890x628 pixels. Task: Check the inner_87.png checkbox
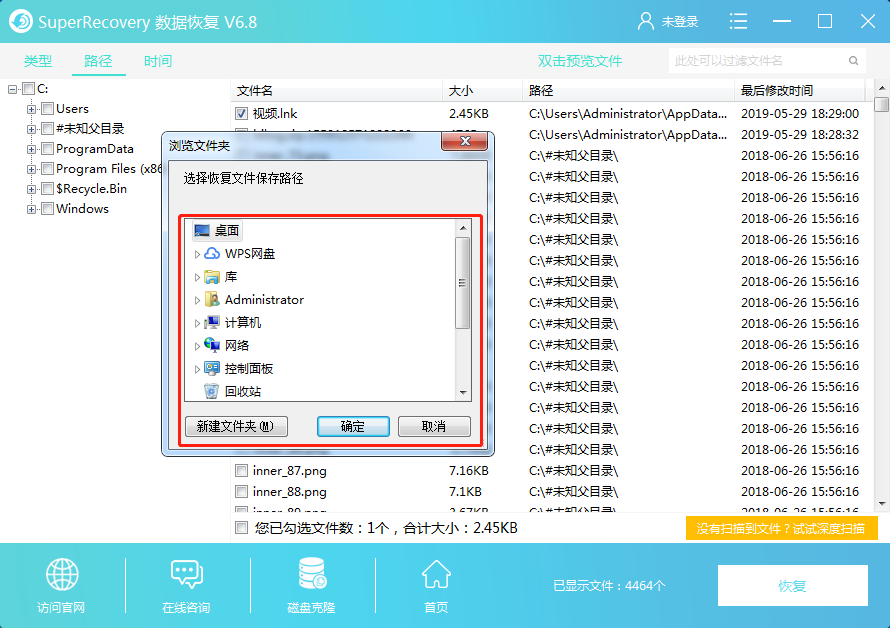[x=242, y=470]
